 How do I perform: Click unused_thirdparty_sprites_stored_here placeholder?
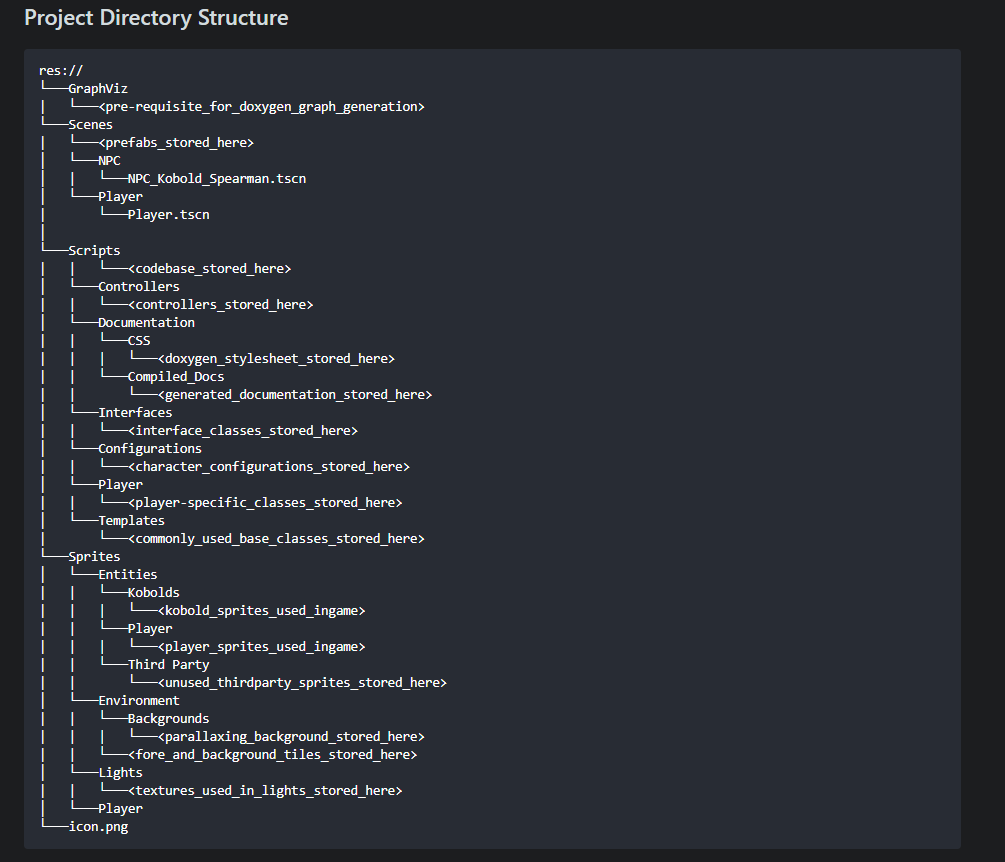[303, 683]
